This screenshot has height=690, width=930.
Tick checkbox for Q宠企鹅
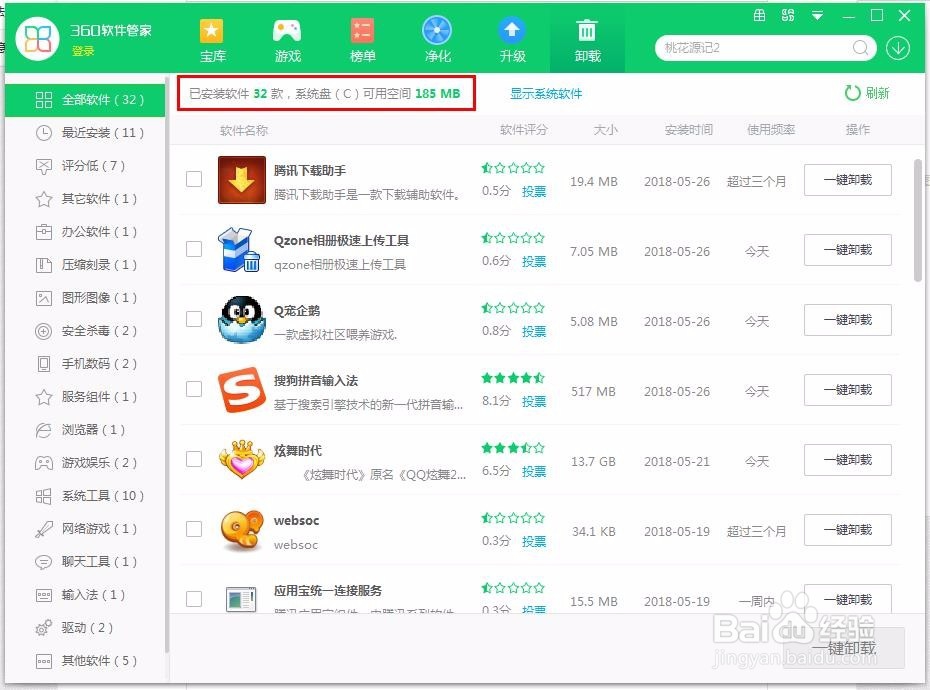[x=194, y=319]
